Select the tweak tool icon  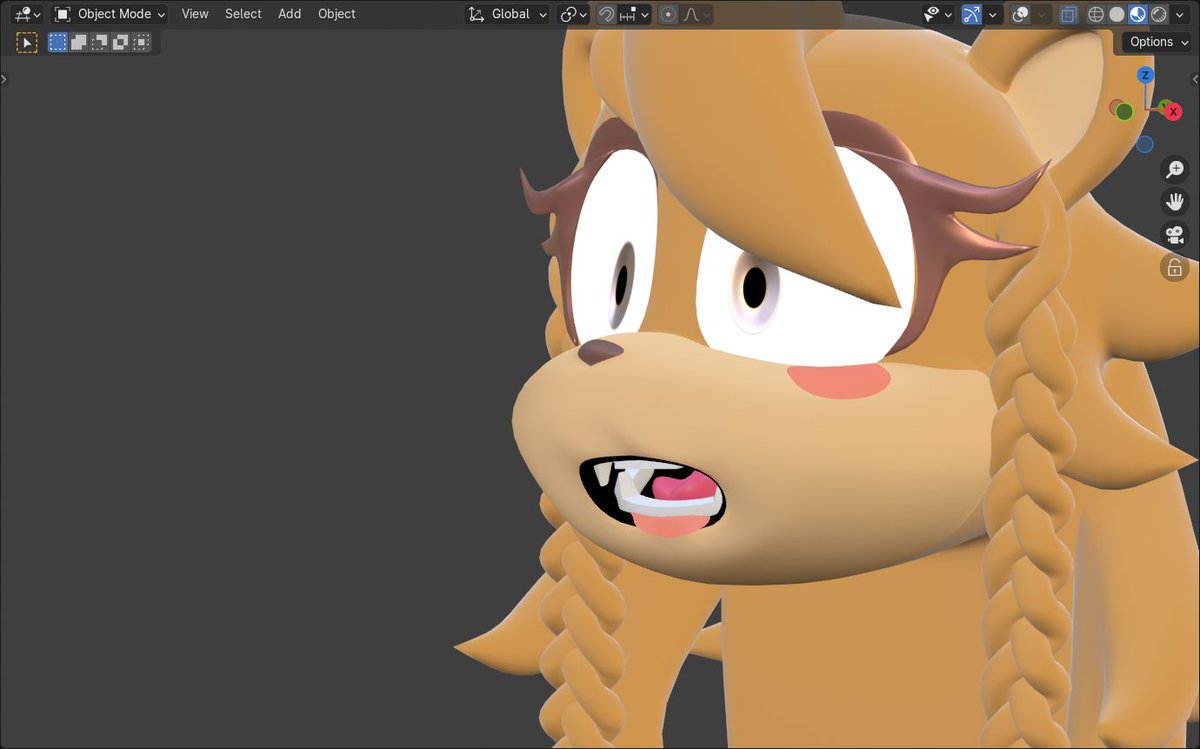tap(27, 42)
